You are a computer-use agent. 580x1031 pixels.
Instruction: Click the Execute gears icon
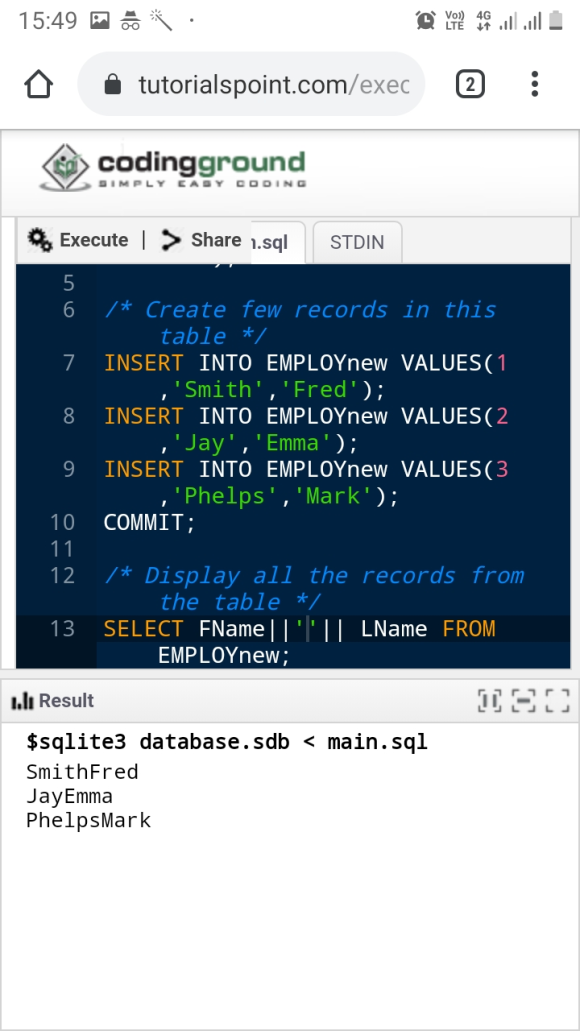40,240
